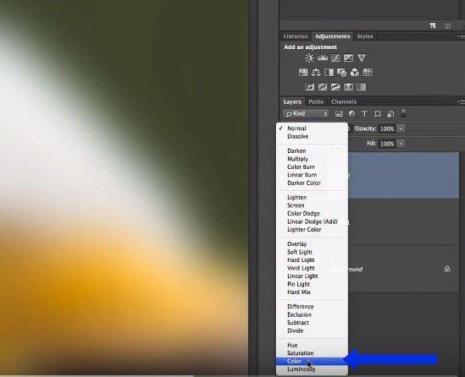Click the Opacity value field

pos(387,129)
